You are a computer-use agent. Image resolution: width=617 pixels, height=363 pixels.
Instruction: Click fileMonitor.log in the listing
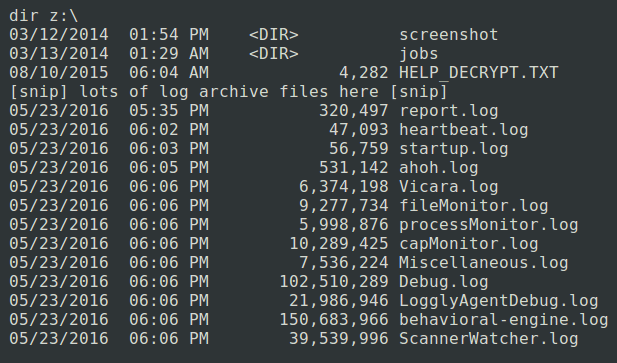(x=474, y=206)
